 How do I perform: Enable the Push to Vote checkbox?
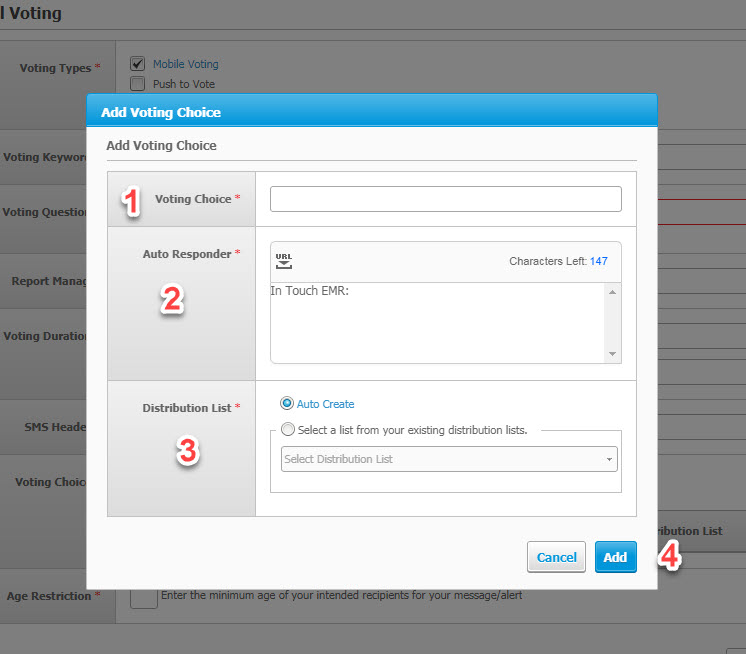click(138, 84)
